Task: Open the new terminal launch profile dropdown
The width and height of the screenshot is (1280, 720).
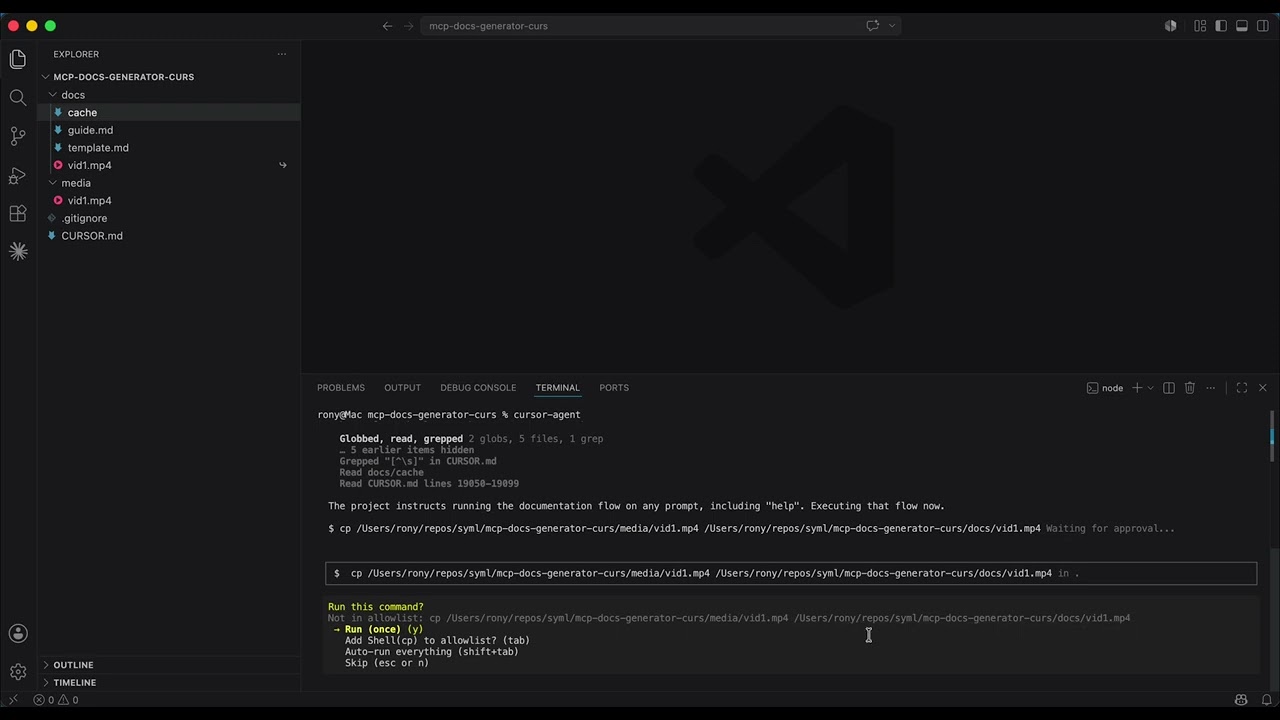Action: [x=1150, y=388]
